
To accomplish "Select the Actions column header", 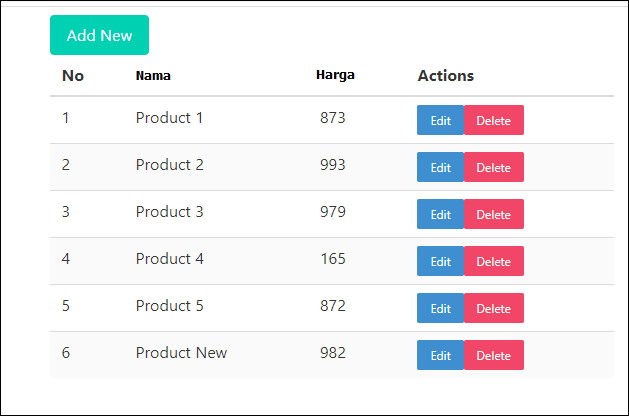I will [445, 76].
